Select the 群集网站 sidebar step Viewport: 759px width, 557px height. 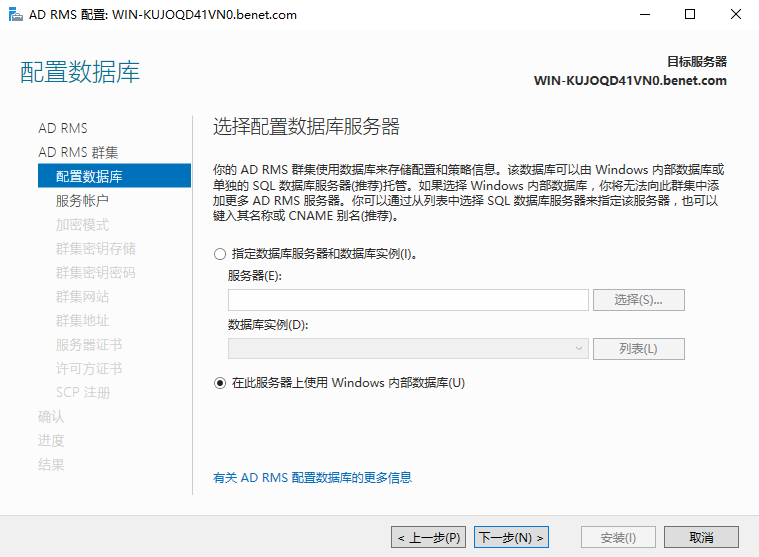coord(82,297)
